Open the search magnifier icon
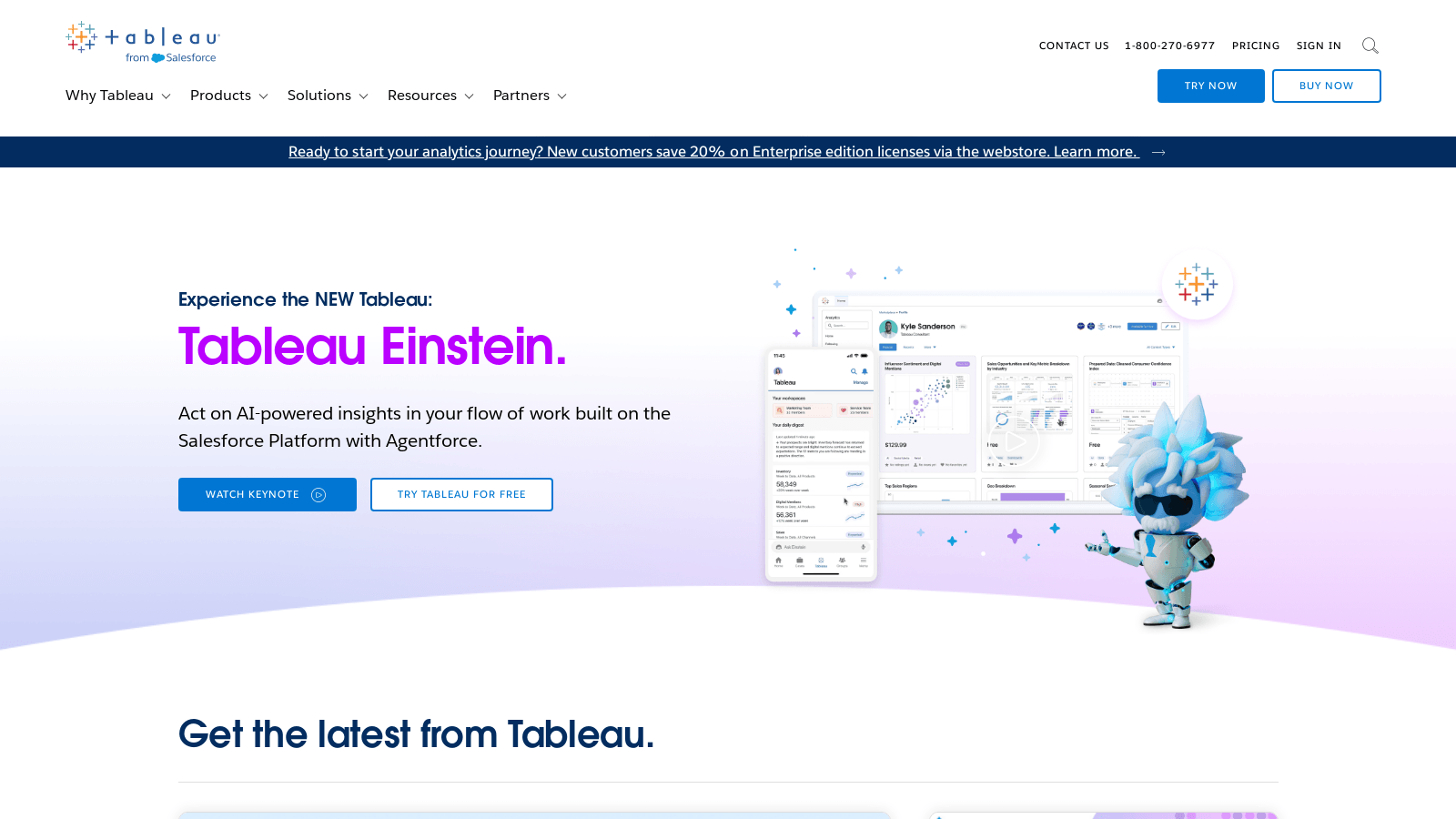The height and width of the screenshot is (819, 1456). (x=1370, y=45)
